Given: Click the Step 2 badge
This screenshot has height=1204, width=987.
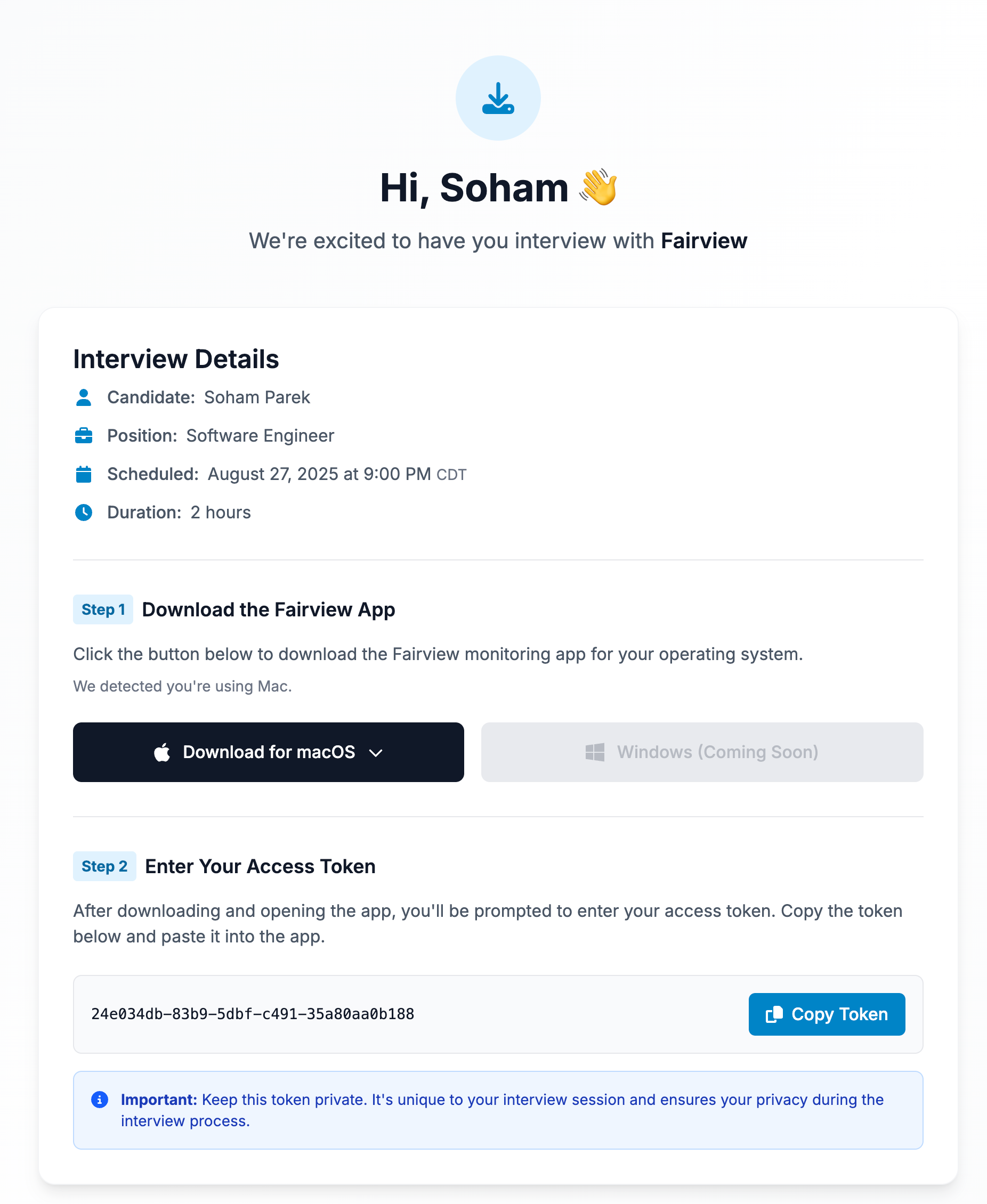Looking at the screenshot, I should (x=104, y=866).
